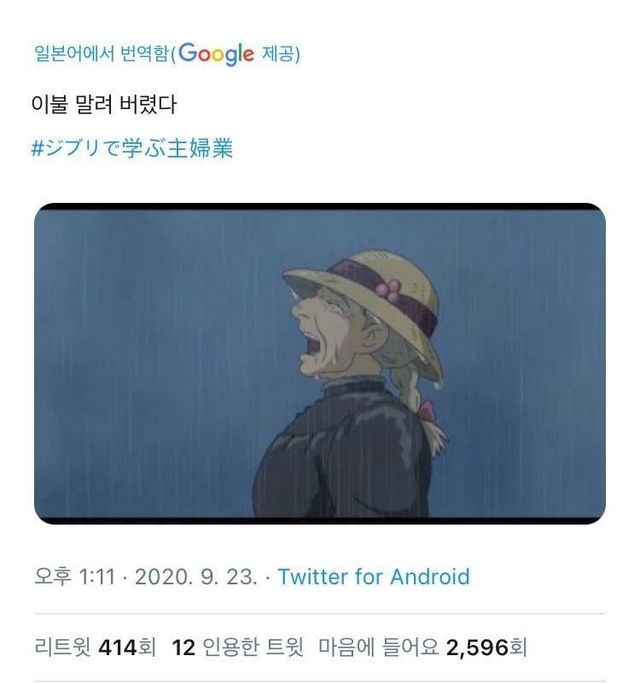The height and width of the screenshot is (684, 640).
Task: Click the number 12 for quote tweets
Action: point(182,648)
